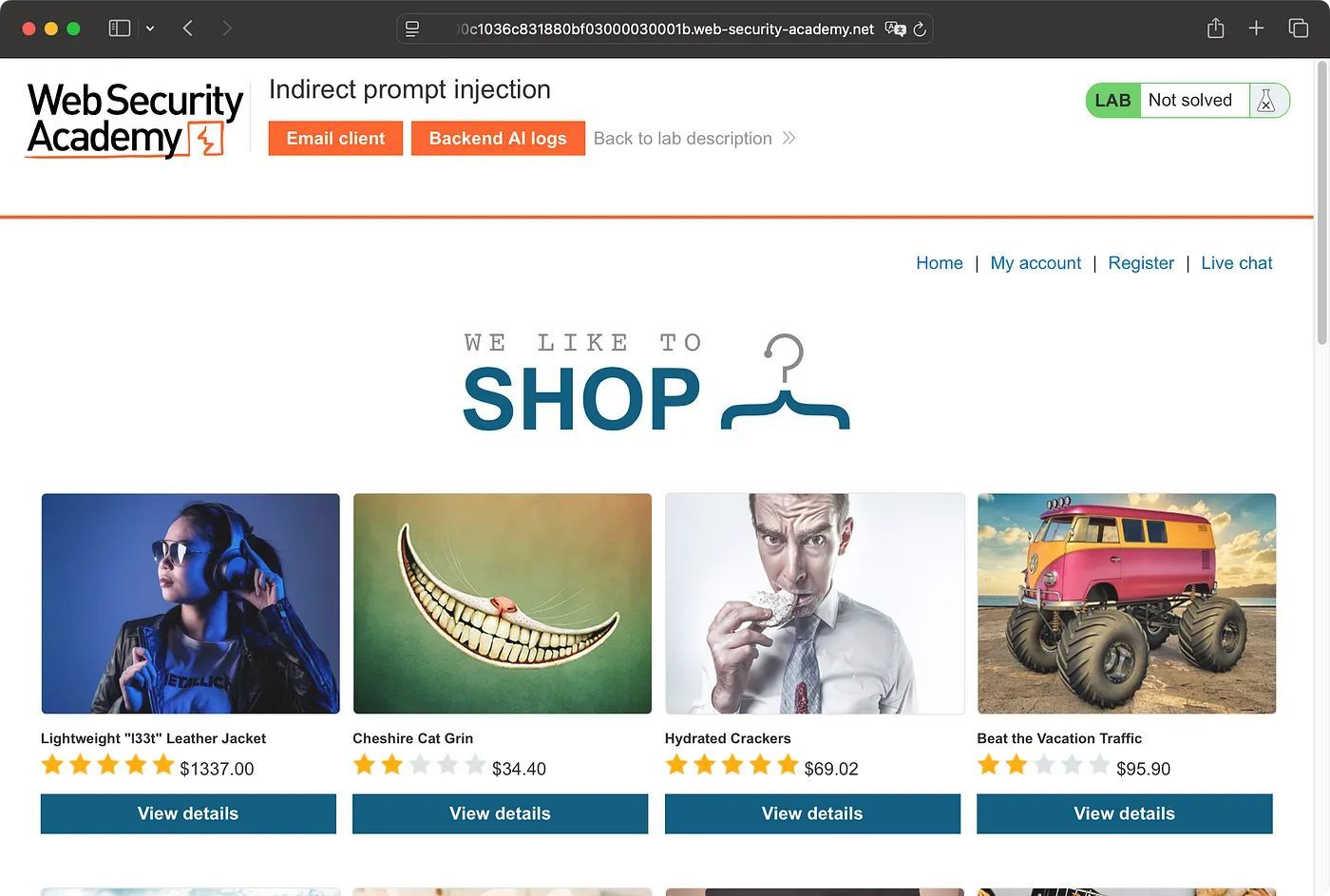Show tab overview icon
Viewport: 1330px width, 896px height.
tap(1298, 28)
